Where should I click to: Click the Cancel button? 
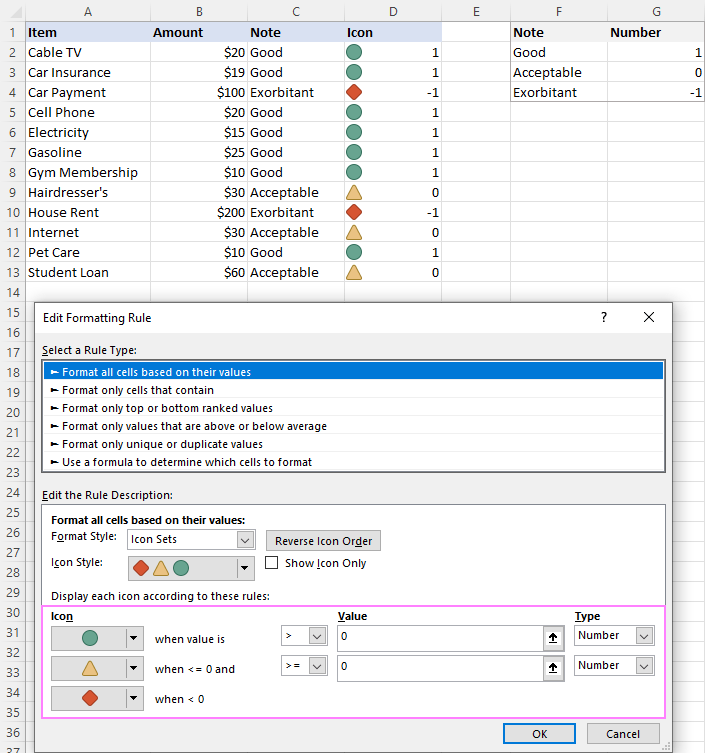point(623,734)
